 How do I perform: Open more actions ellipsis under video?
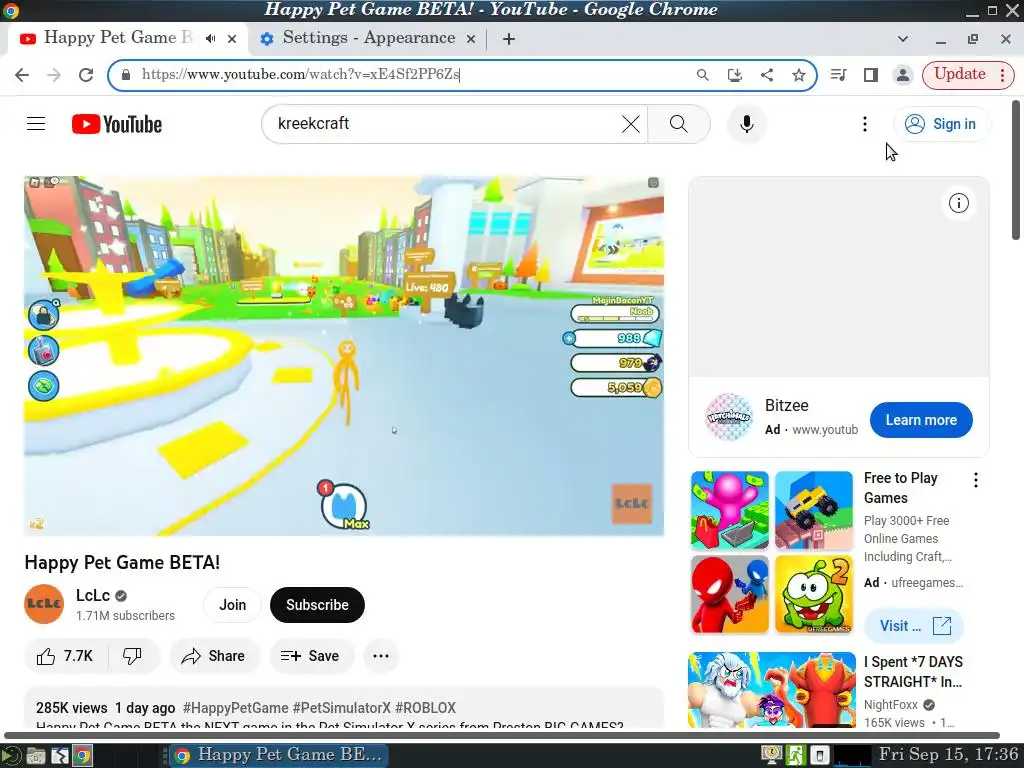tap(381, 656)
